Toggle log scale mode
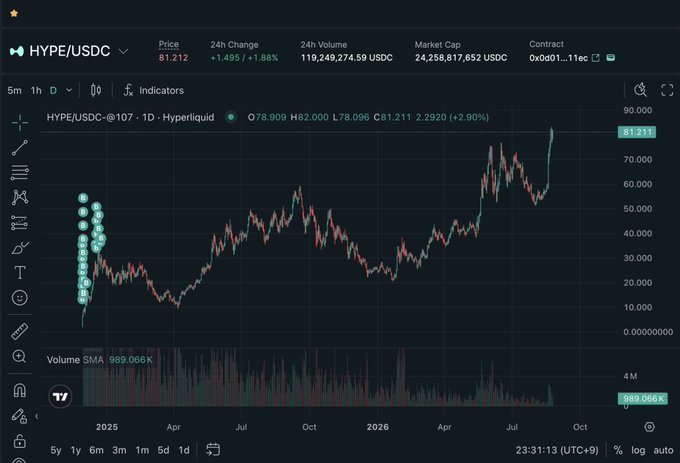 [638, 450]
